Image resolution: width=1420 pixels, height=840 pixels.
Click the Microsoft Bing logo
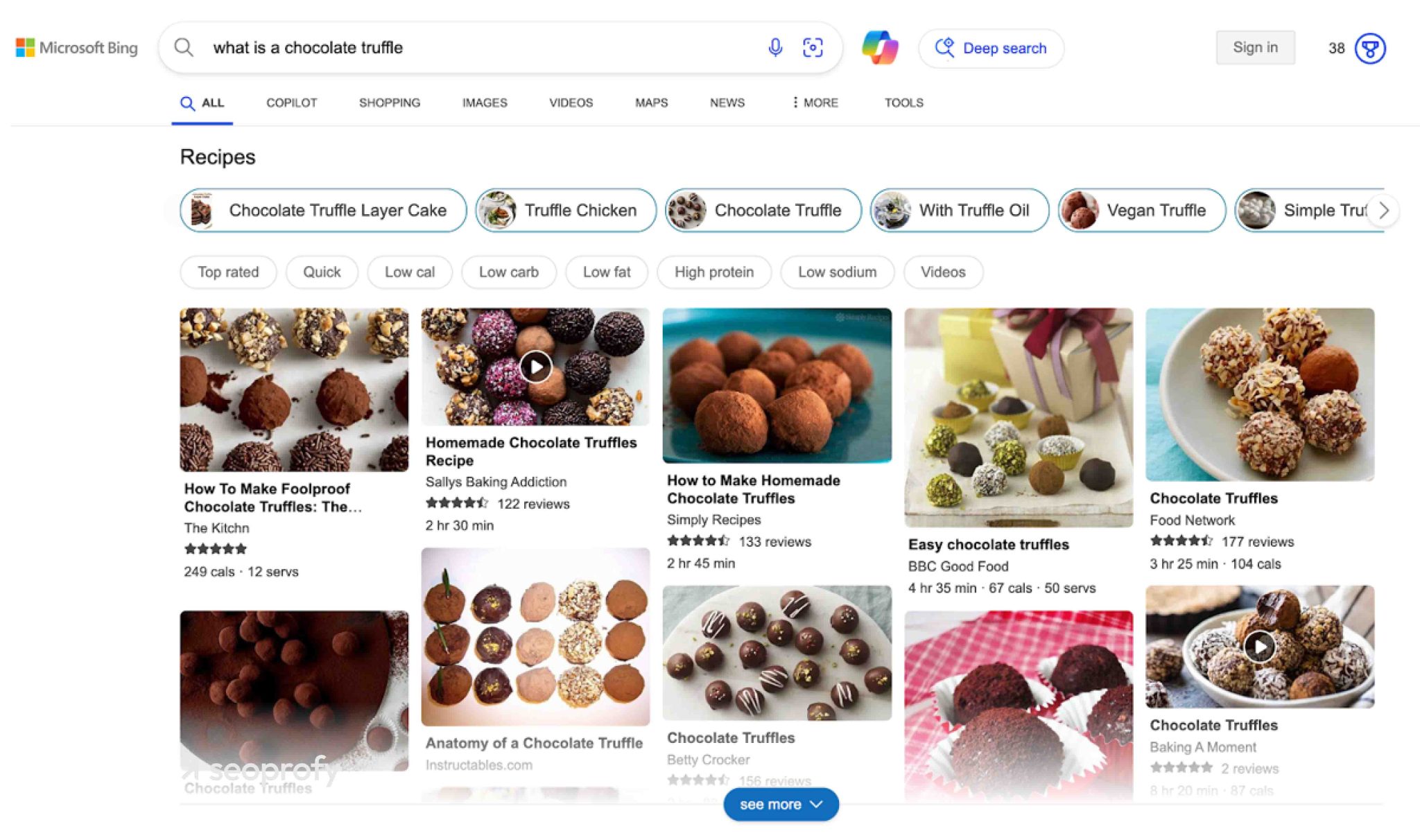tap(76, 48)
